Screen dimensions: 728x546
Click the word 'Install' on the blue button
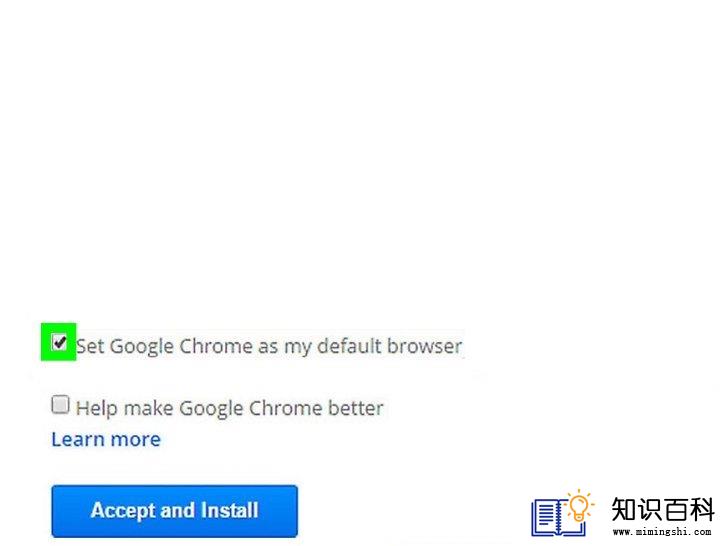229,510
